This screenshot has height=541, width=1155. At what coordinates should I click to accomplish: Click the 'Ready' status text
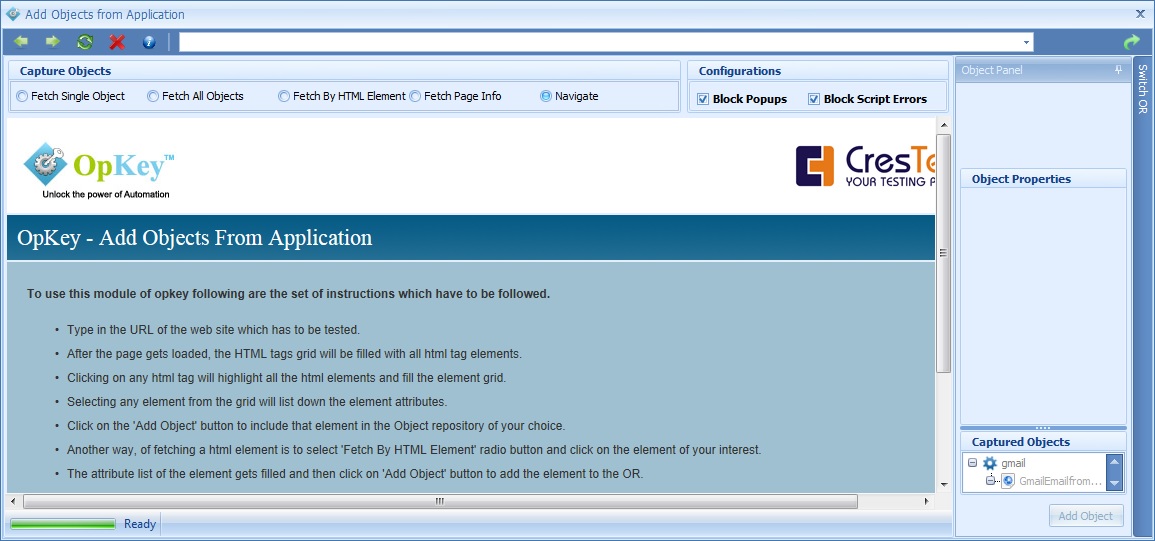tap(140, 524)
